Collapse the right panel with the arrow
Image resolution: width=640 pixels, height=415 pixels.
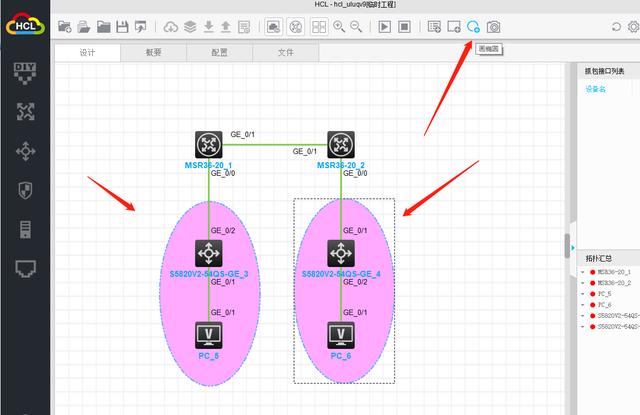(573, 248)
